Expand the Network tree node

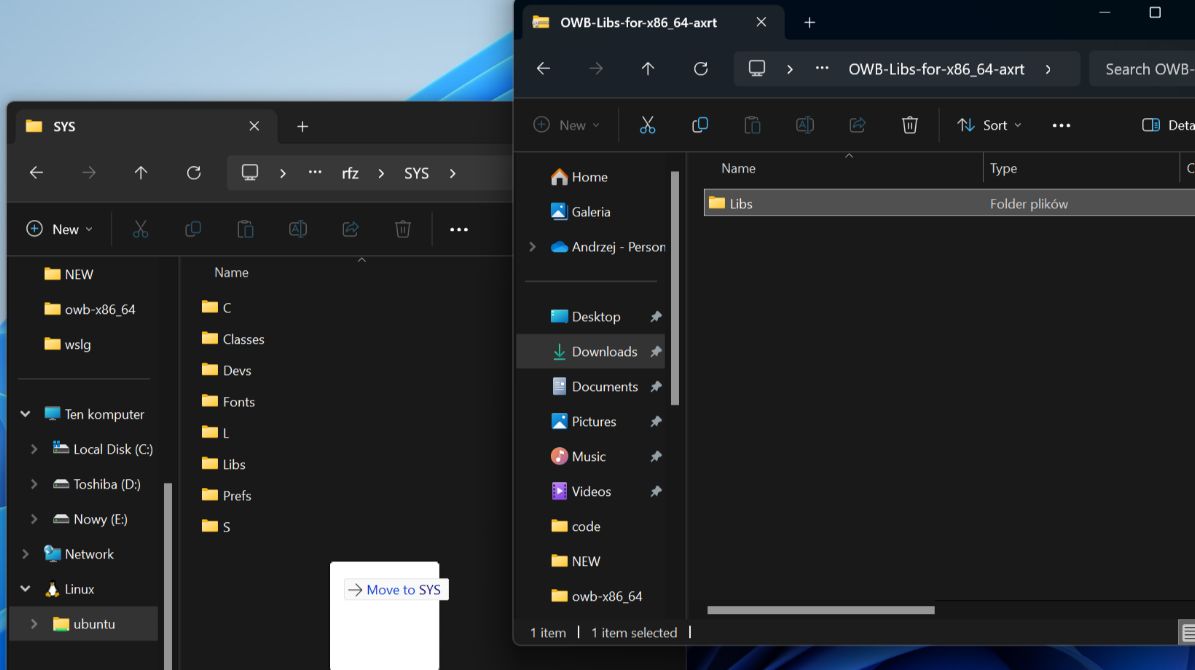[25, 554]
